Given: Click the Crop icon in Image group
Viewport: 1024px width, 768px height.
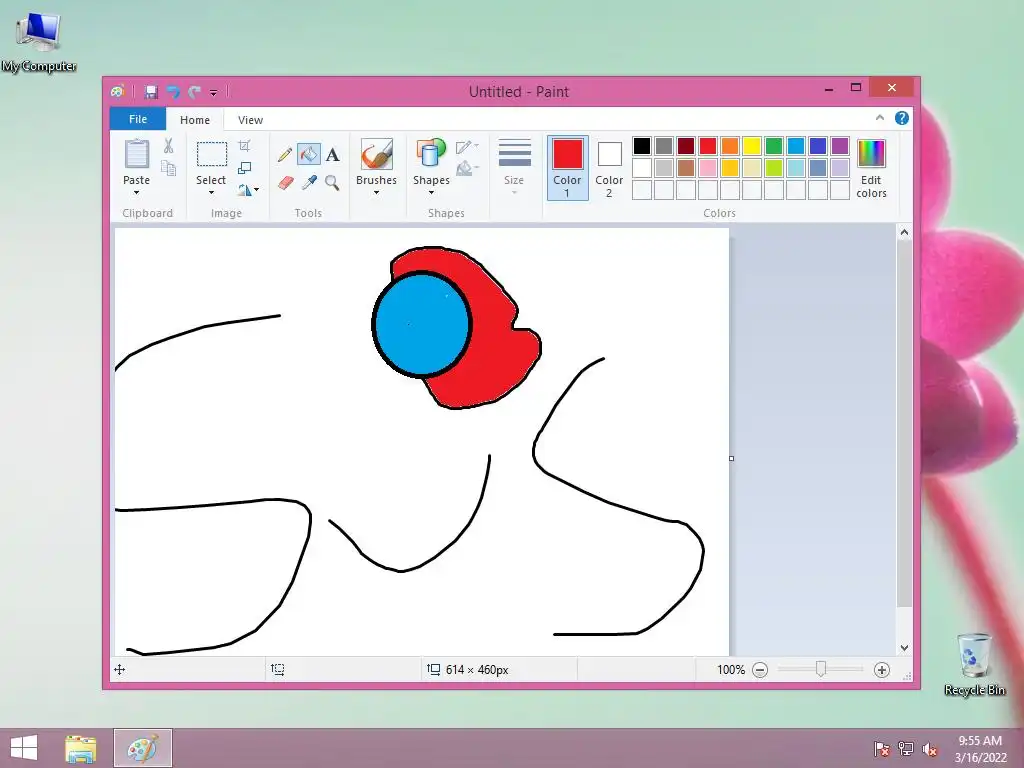Looking at the screenshot, I should coord(244,146).
